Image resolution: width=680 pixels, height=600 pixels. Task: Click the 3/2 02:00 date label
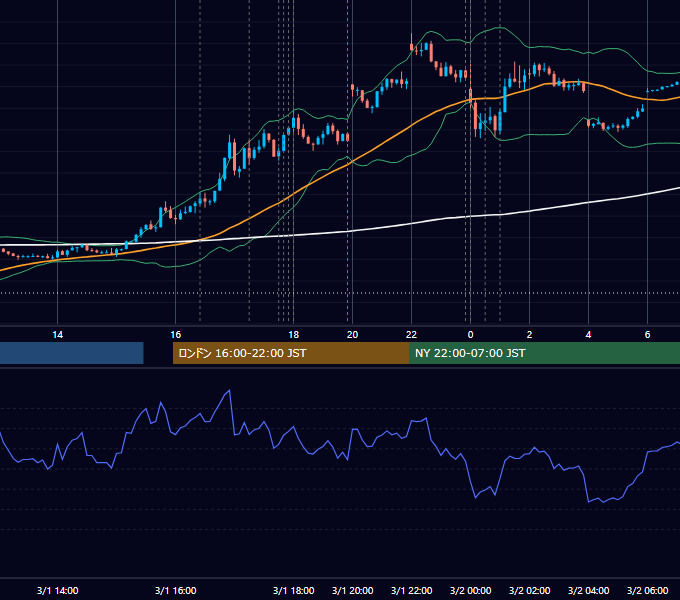[x=530, y=590]
